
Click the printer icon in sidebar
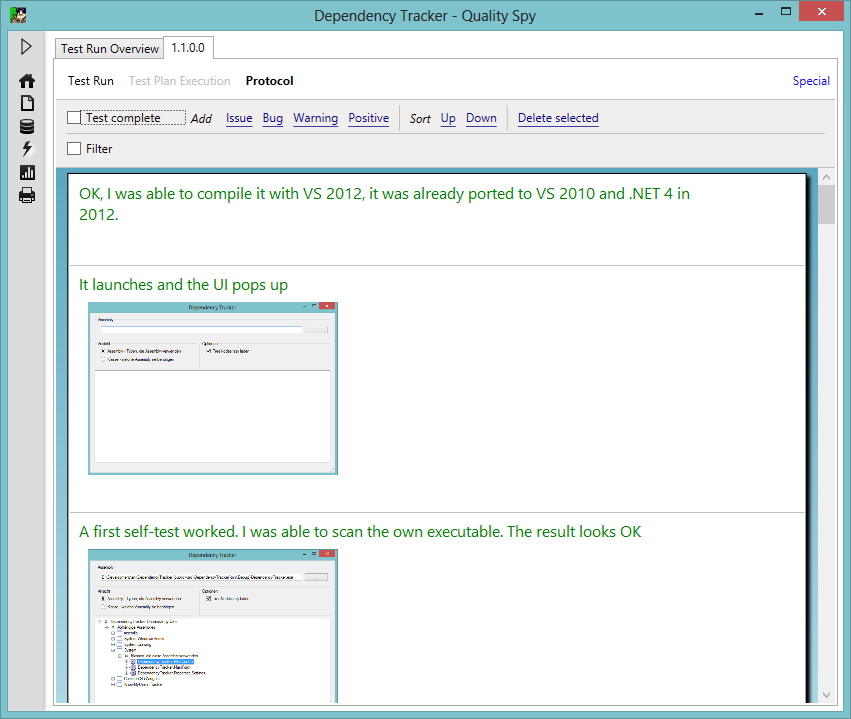click(x=27, y=195)
